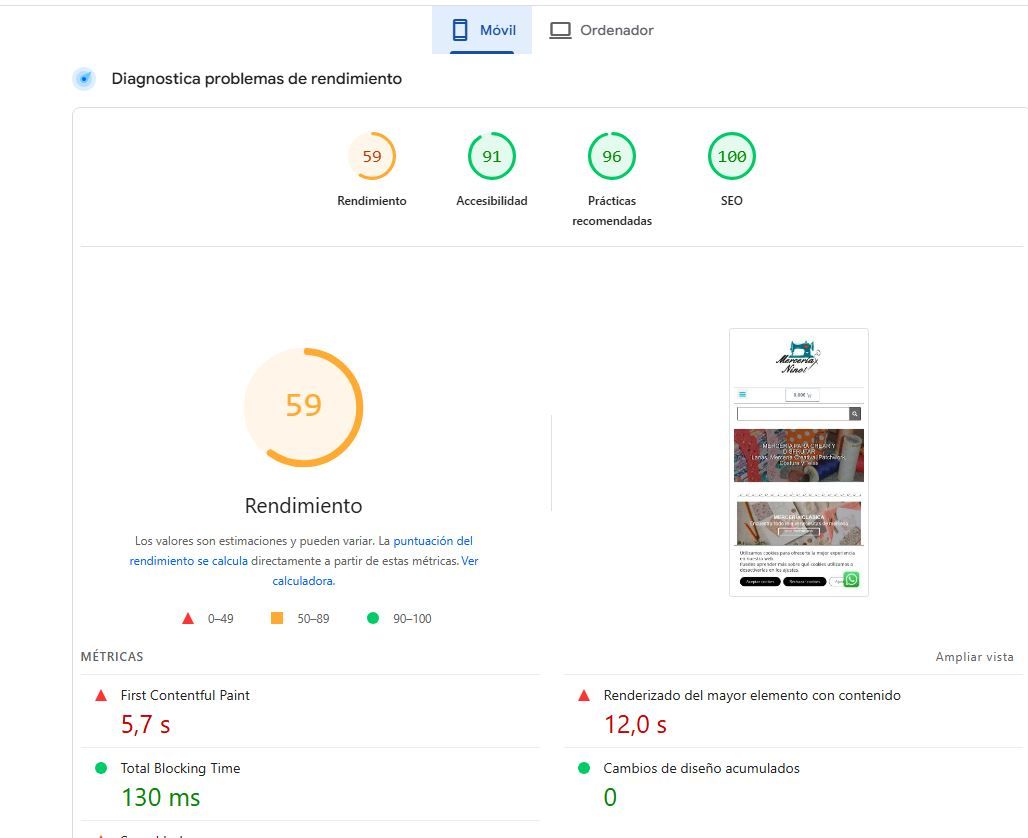This screenshot has width=1028, height=838.
Task: Click green circle beside Cambios de diseño acumulados
Action: [584, 768]
